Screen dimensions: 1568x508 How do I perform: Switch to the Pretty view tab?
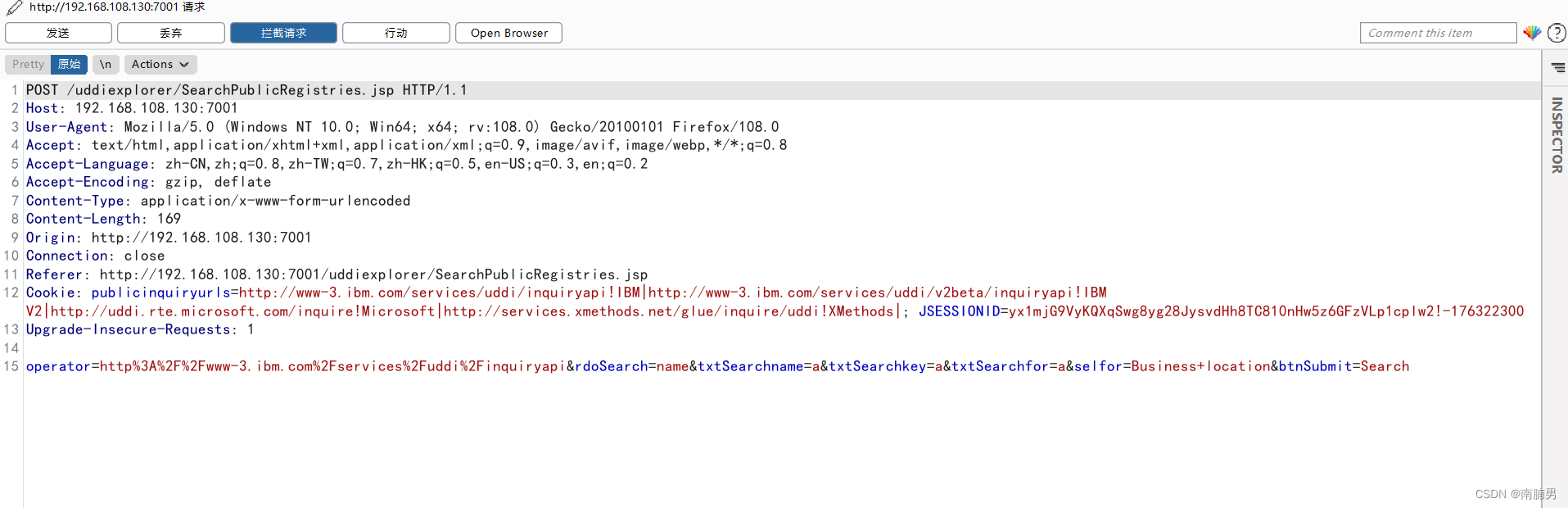pos(28,64)
